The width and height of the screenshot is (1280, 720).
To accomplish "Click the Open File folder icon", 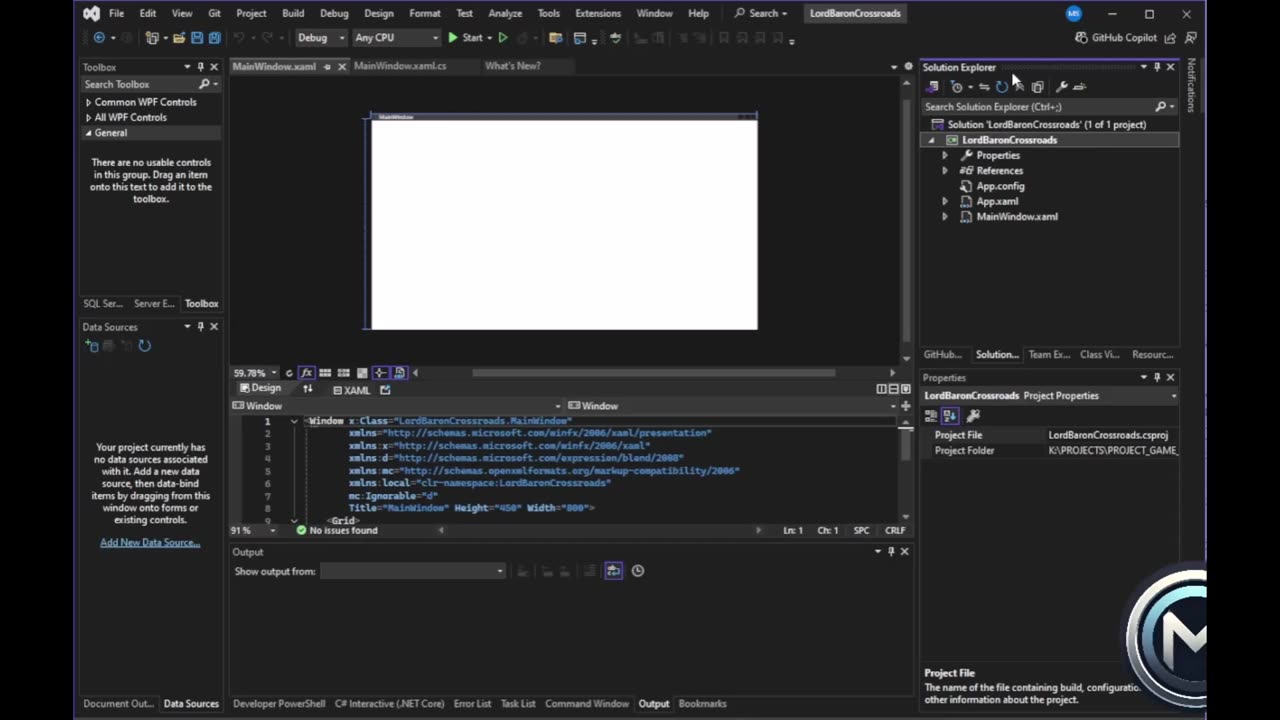I will tap(179, 38).
